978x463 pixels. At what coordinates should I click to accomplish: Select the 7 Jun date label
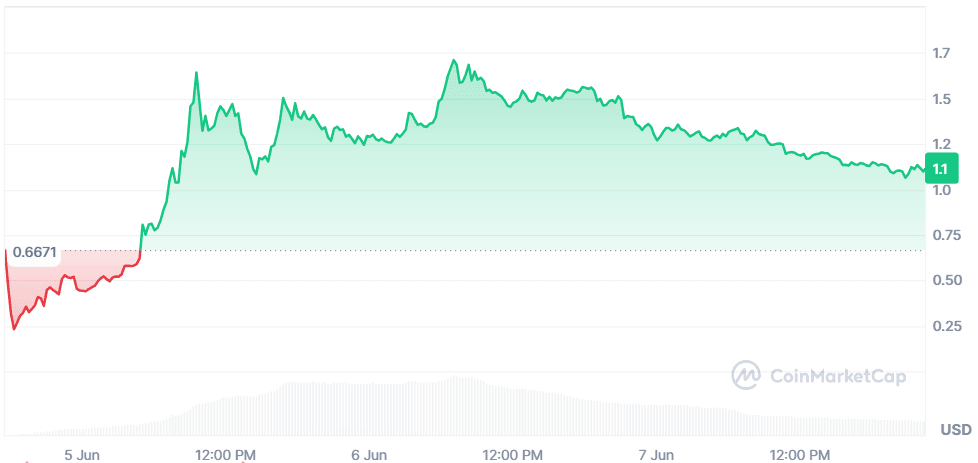[657, 455]
